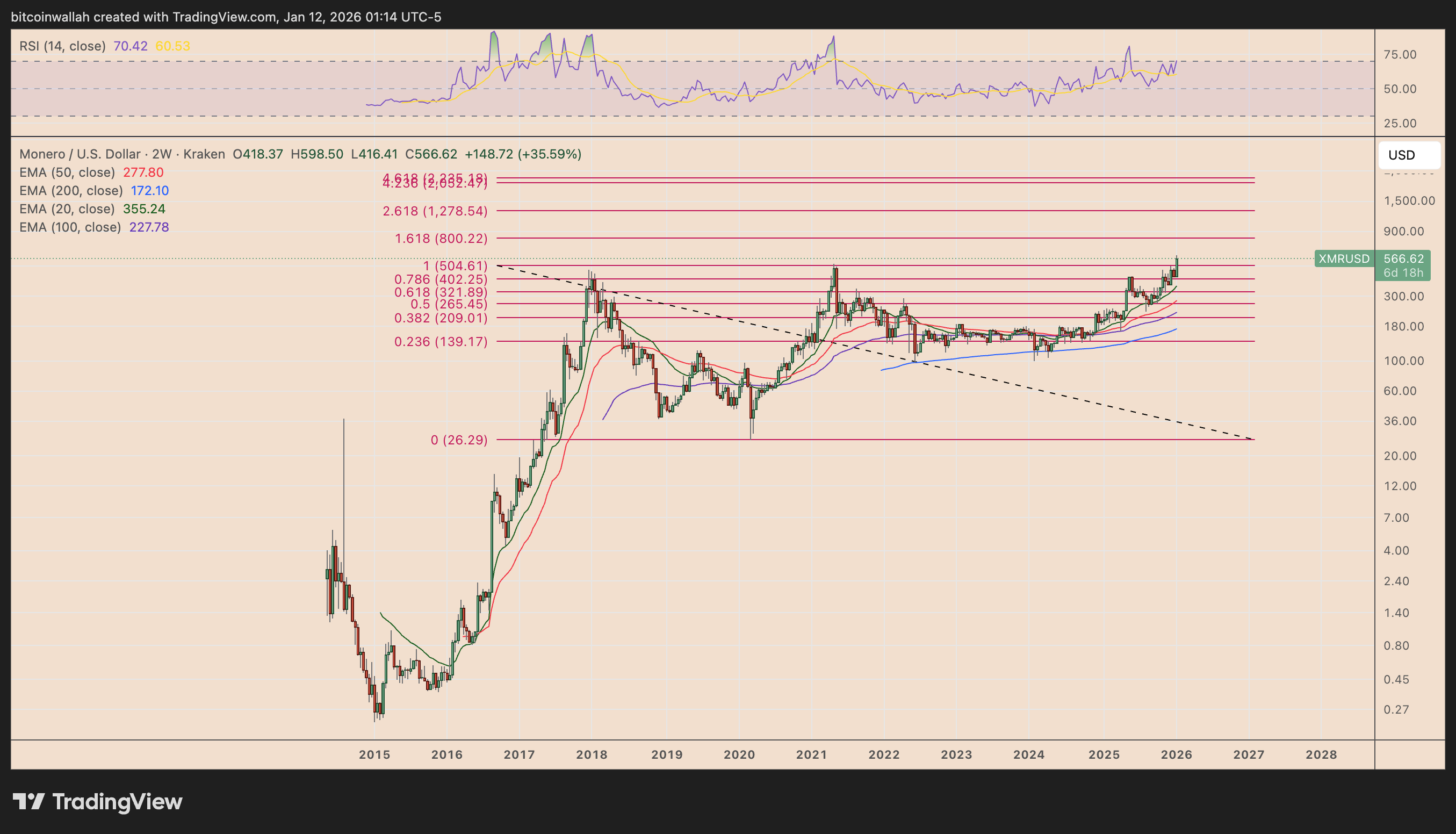Viewport: 1456px width, 834px height.
Task: Click the 2026 label on time axis
Action: tap(1176, 755)
